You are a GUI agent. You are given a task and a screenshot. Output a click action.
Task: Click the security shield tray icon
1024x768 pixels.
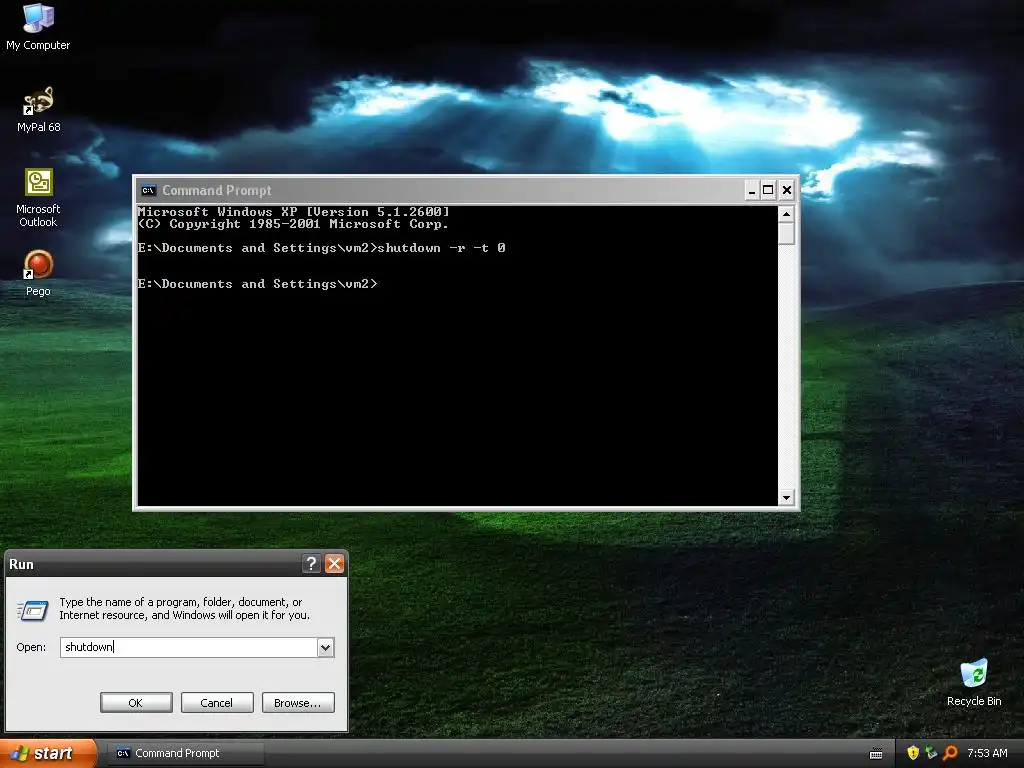pos(913,753)
